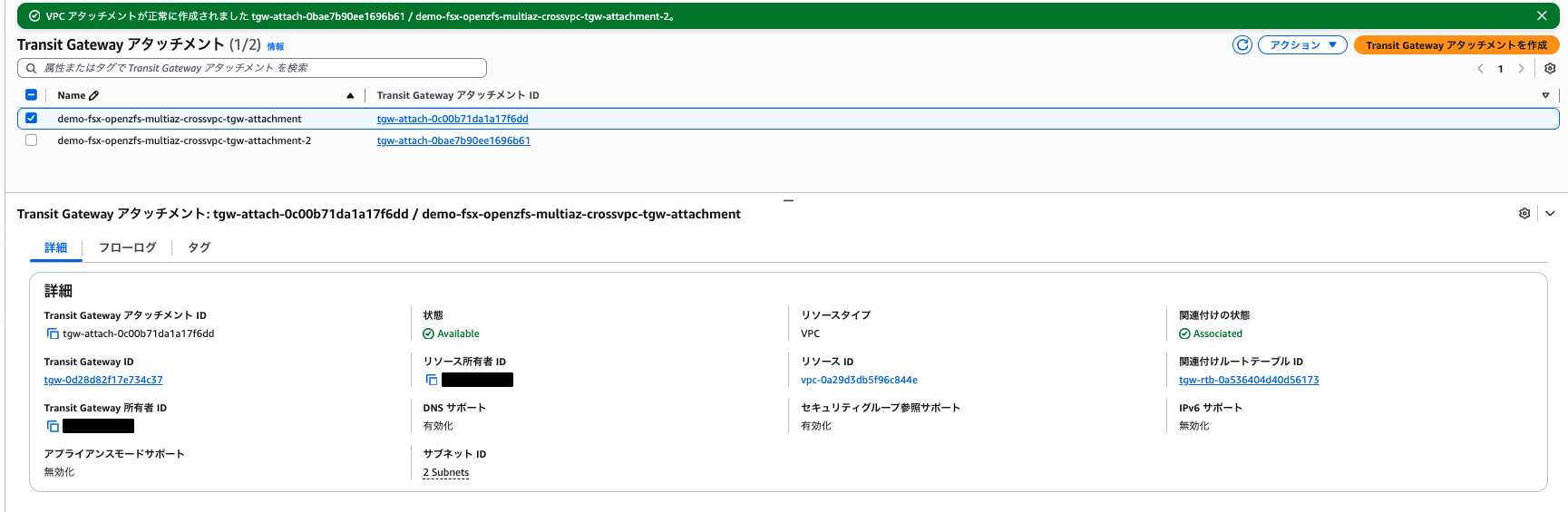Image resolution: width=1568 pixels, height=512 pixels.
Task: Click the IPv6 サポート label
Action: (x=1211, y=408)
